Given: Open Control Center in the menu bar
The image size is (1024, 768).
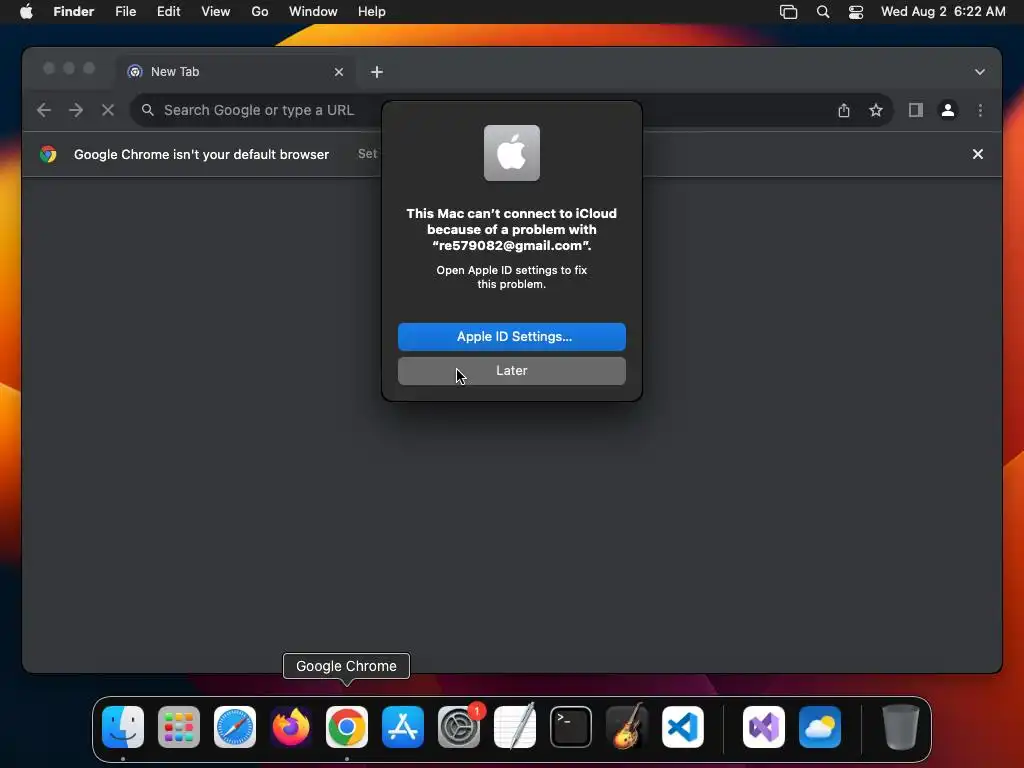Looking at the screenshot, I should (856, 12).
